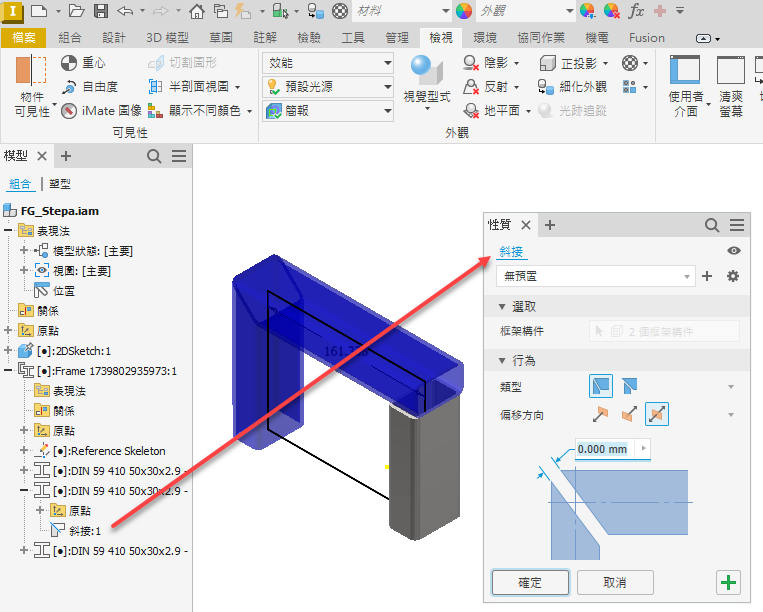Click Show Different Colors (顯示不同顏色) icon
Image resolution: width=763 pixels, height=612 pixels.
click(155, 111)
